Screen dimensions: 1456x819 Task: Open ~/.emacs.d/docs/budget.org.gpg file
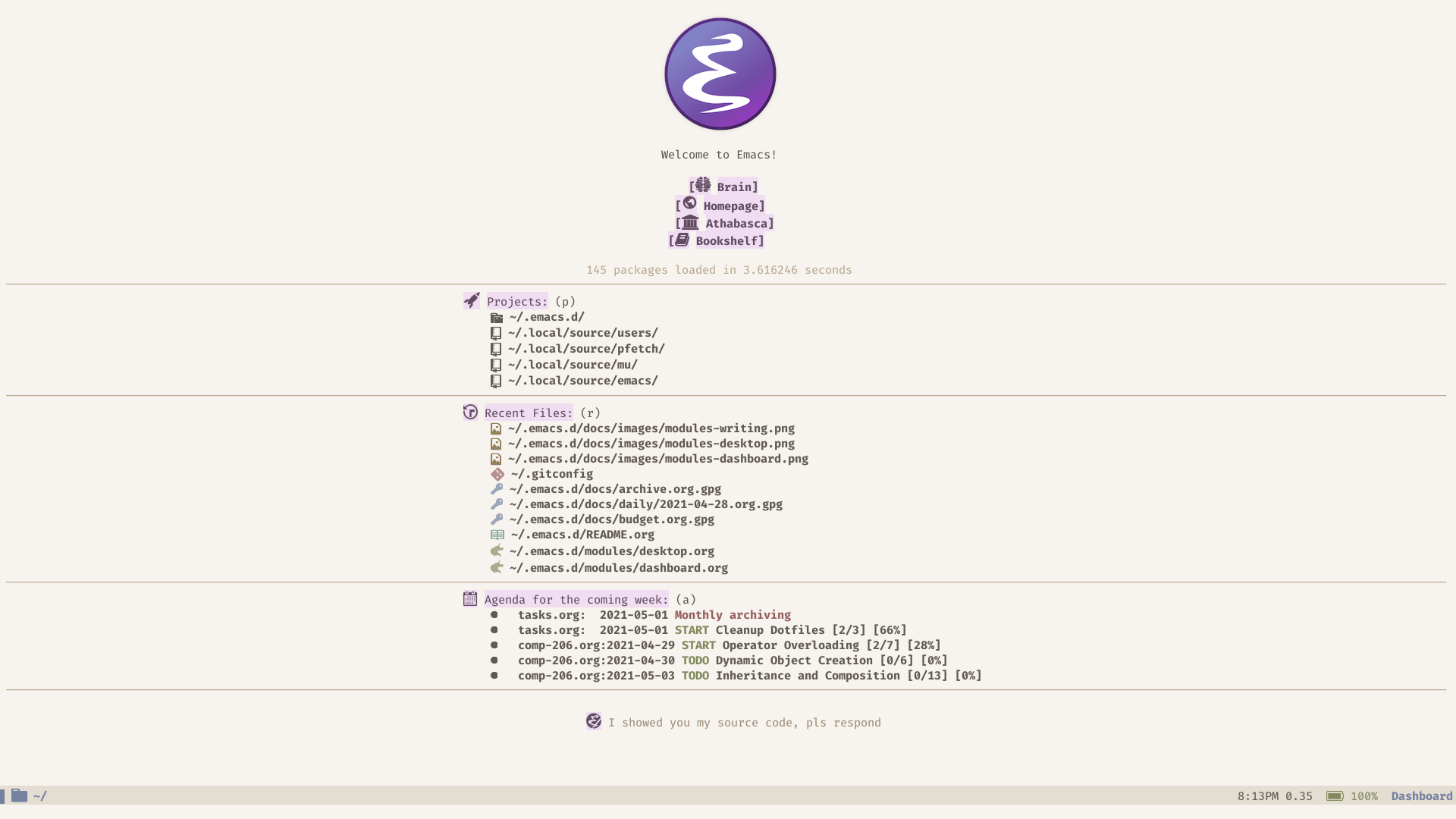611,519
